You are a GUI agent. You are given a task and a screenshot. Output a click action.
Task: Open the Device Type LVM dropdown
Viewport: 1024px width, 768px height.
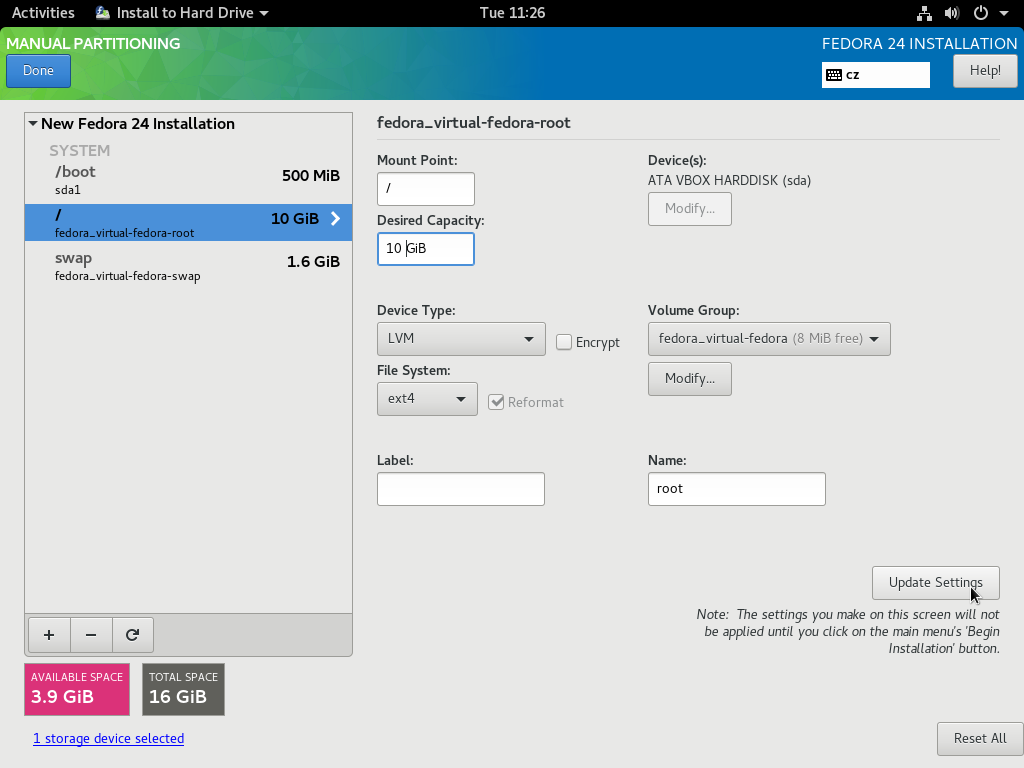point(461,339)
